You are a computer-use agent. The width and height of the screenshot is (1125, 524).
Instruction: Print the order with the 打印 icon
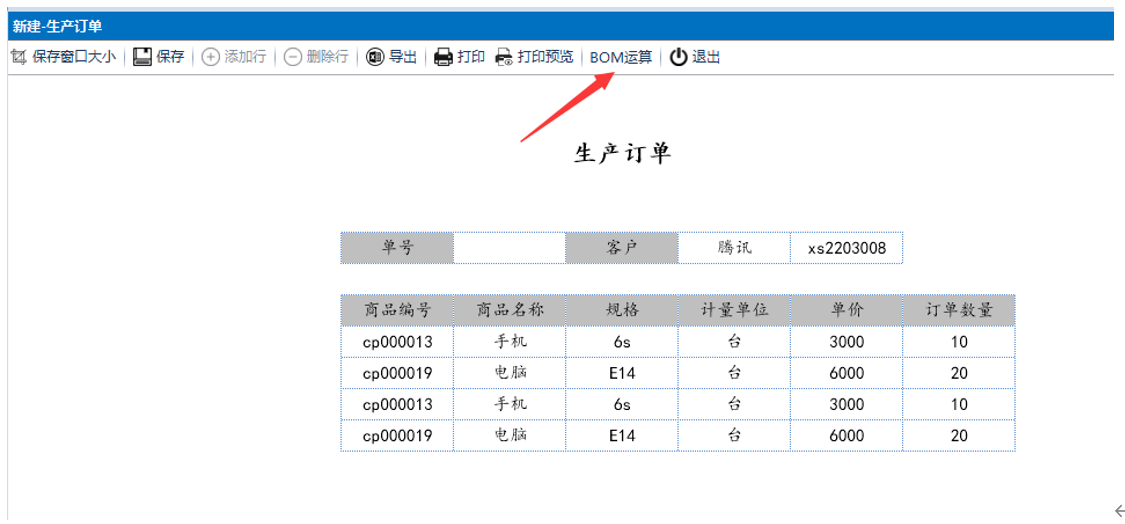(443, 57)
